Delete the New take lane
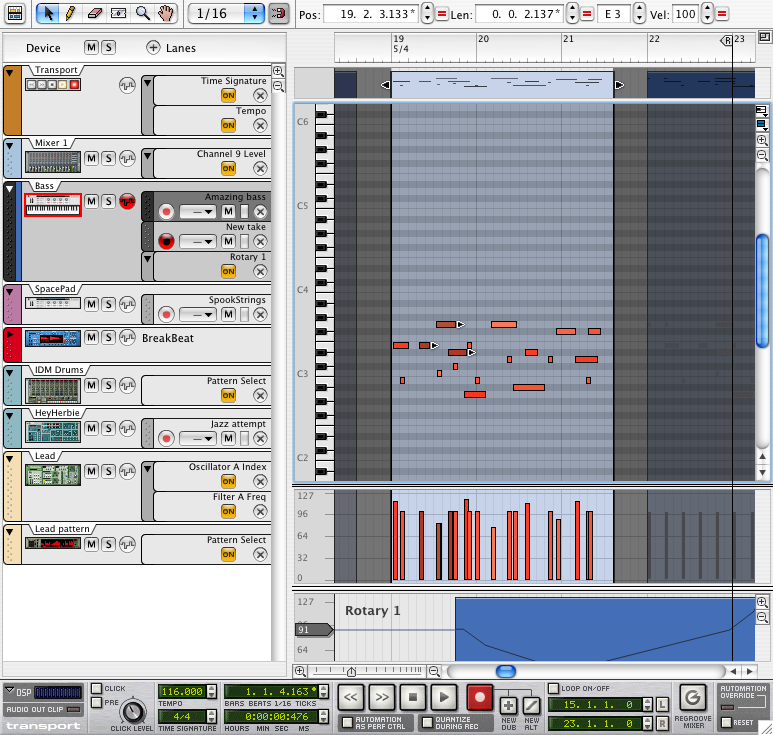 260,241
